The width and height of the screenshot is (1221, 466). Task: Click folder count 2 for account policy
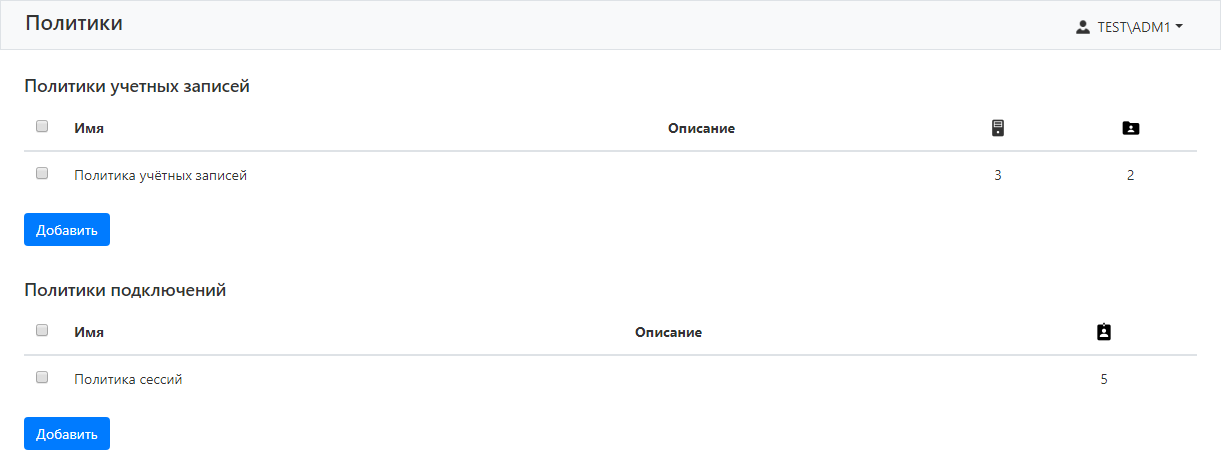coord(1130,175)
